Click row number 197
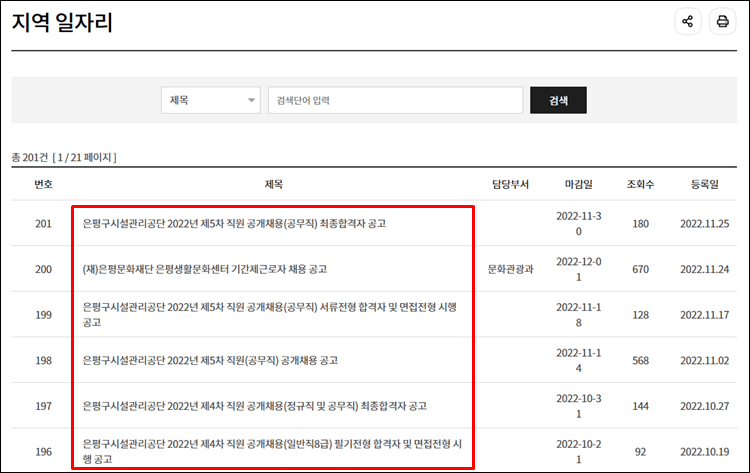 (43, 406)
